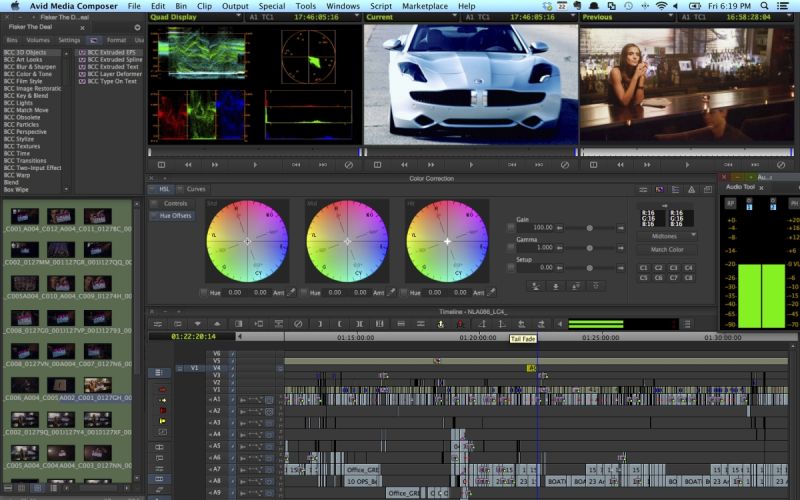Click the yellow ripple trim icon in Smart Tool

click(x=162, y=421)
